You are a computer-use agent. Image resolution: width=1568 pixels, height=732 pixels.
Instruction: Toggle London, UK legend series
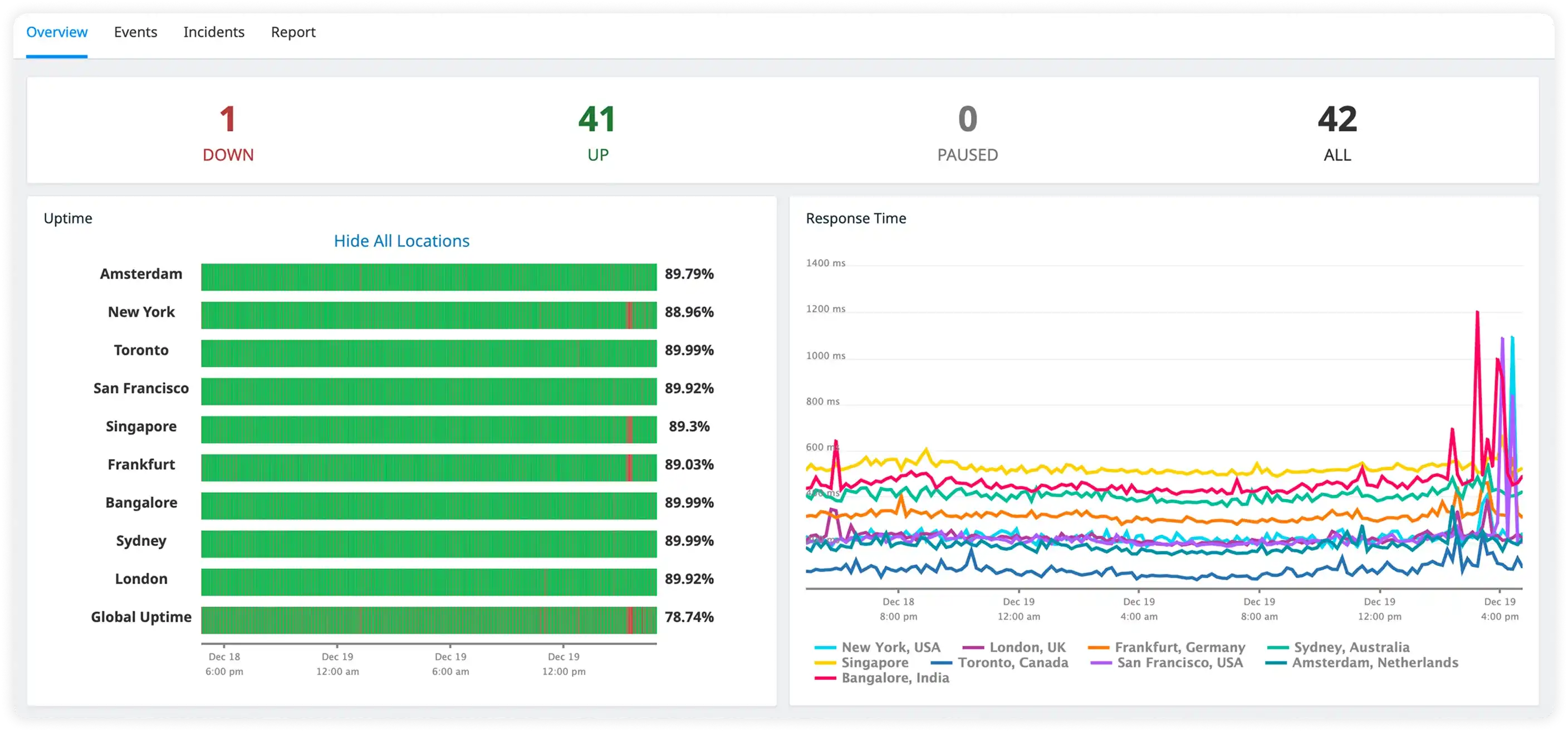tap(1027, 647)
